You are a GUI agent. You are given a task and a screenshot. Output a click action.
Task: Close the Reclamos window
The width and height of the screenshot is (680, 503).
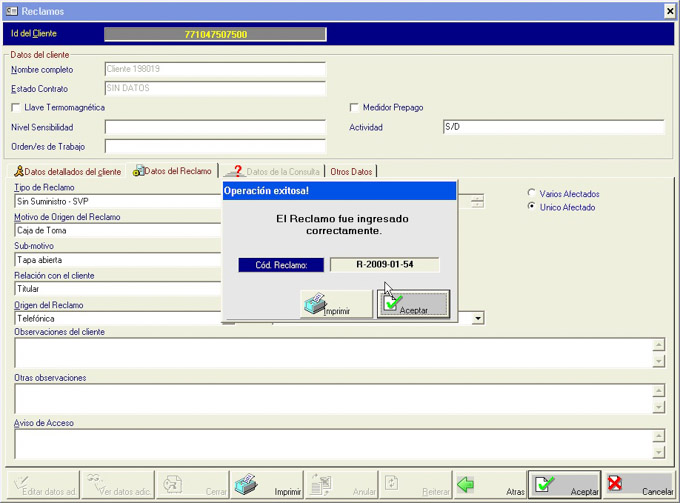point(669,11)
